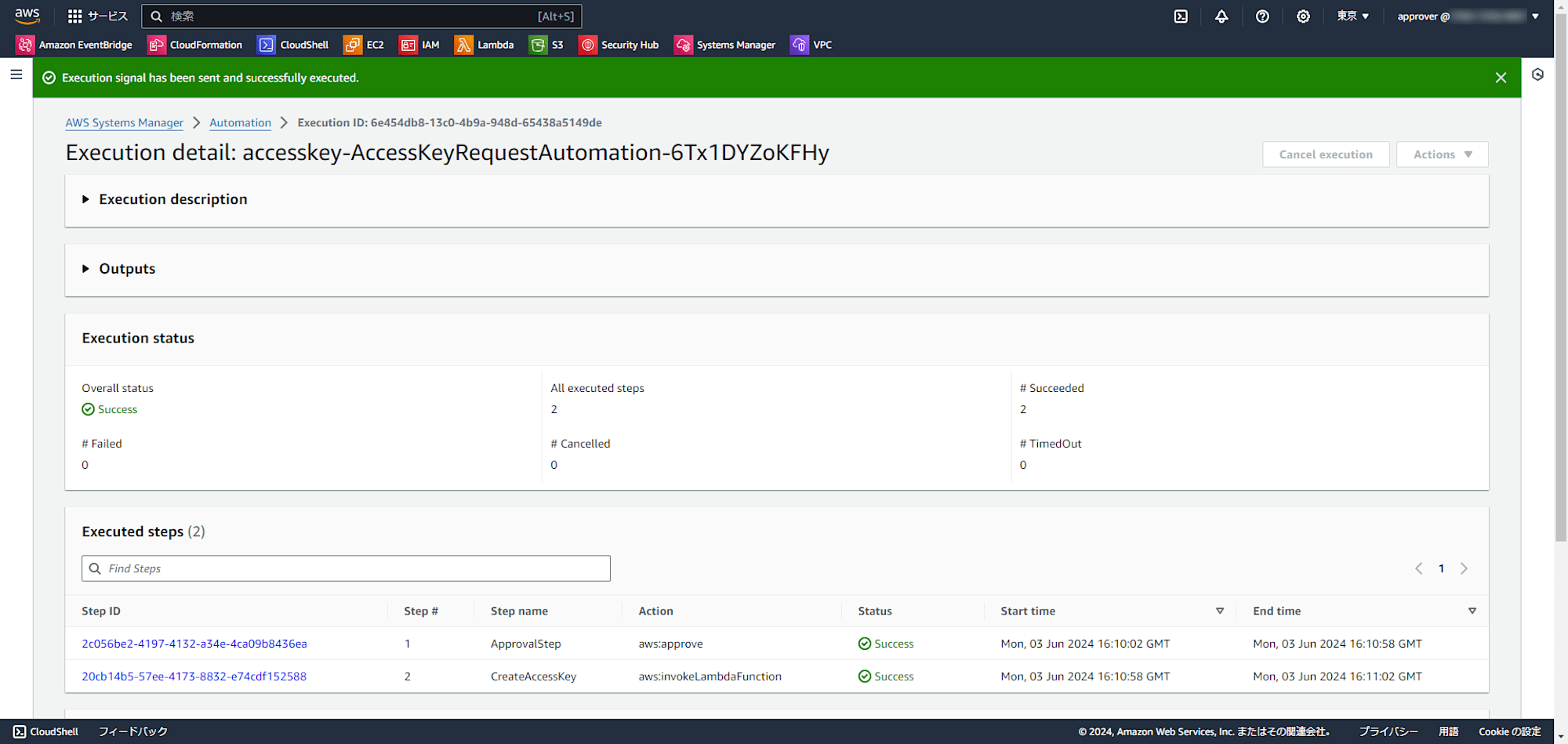This screenshot has height=744, width=1568.
Task: Open step 20cb14b5-57ee-4173-8832-e74cdf152588
Action: coord(194,676)
